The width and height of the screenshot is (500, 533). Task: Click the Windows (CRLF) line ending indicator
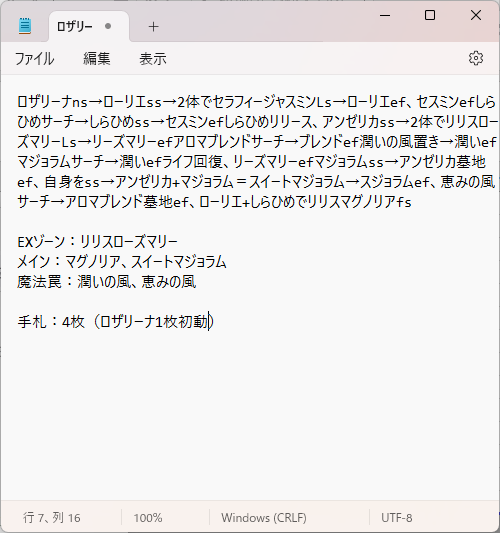tap(264, 518)
